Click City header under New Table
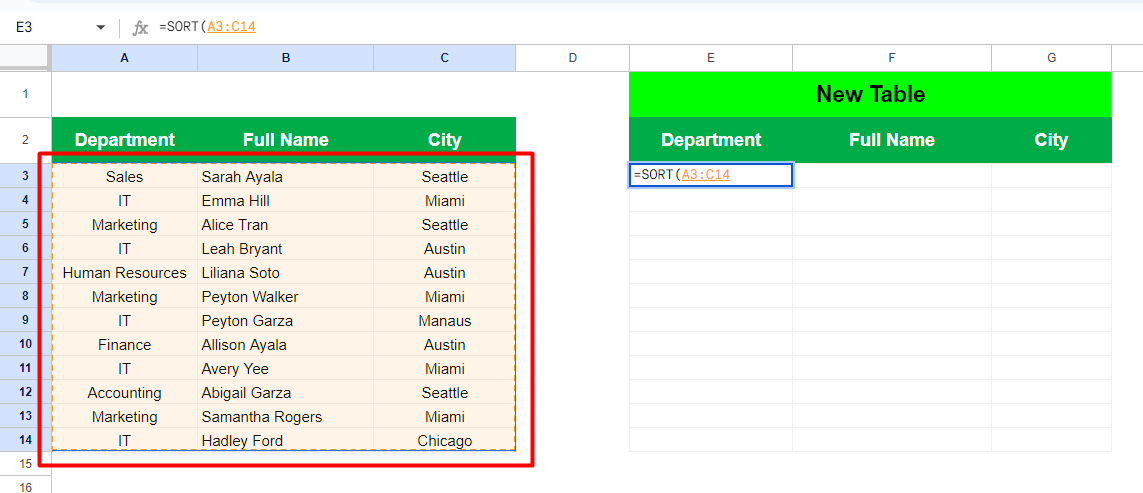Screen dimensions: 1143x493 1051,140
